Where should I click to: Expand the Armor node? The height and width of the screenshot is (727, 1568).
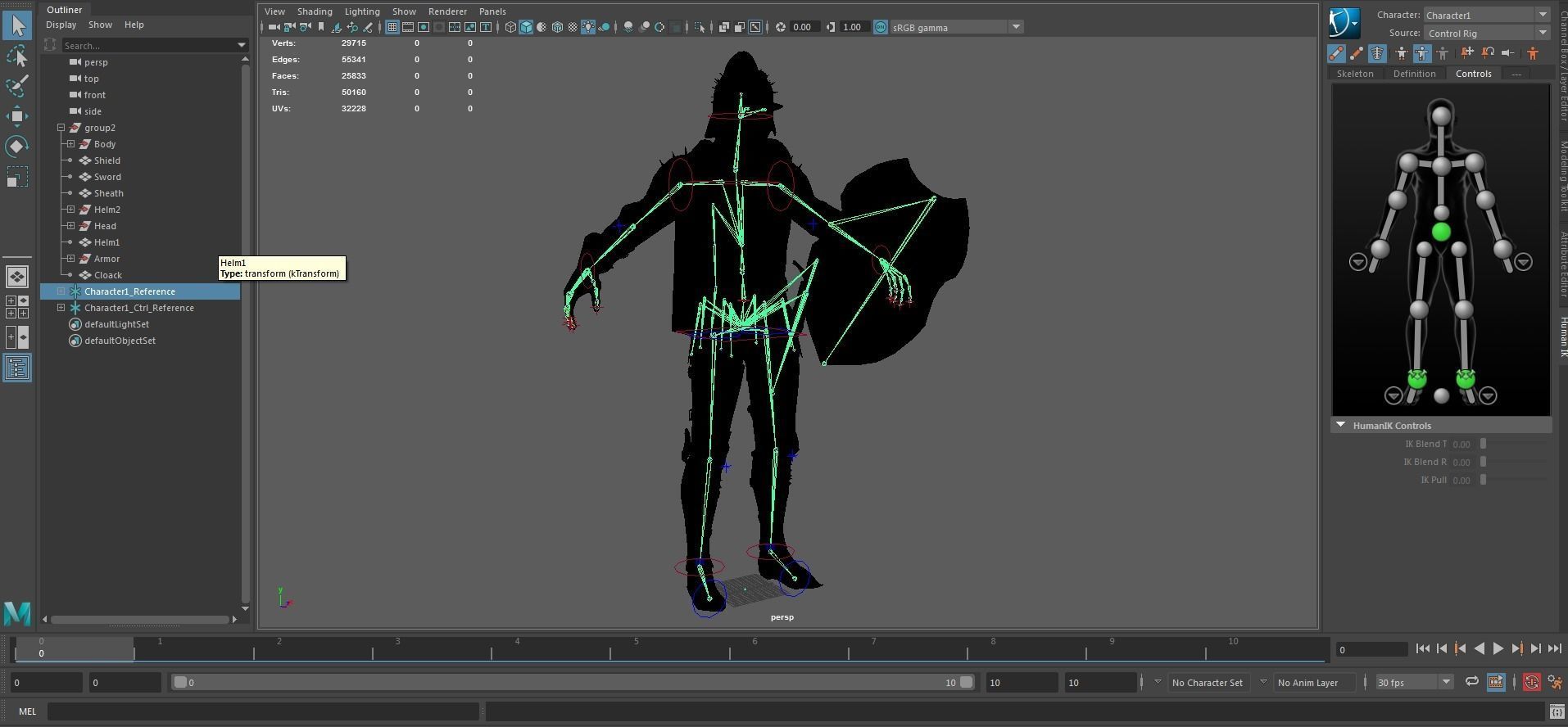pos(71,259)
